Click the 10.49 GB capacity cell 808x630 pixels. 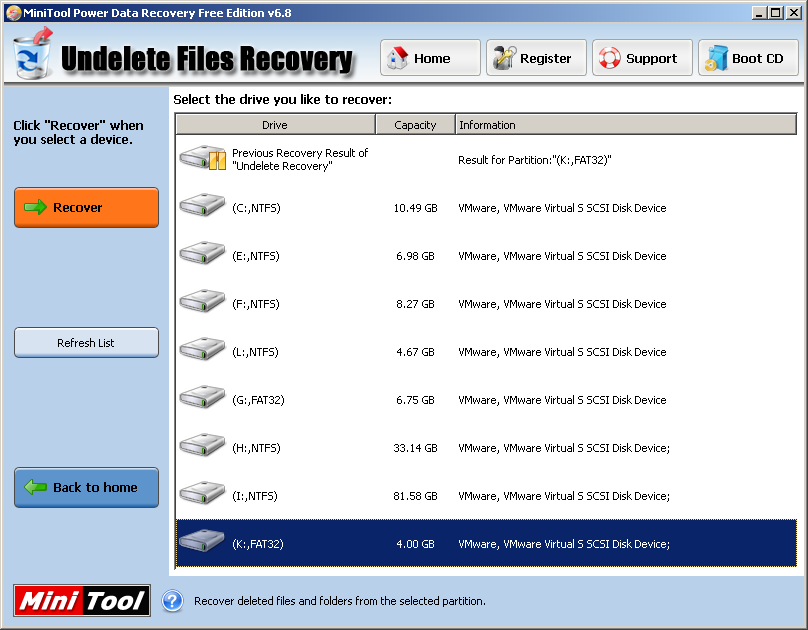(x=415, y=208)
